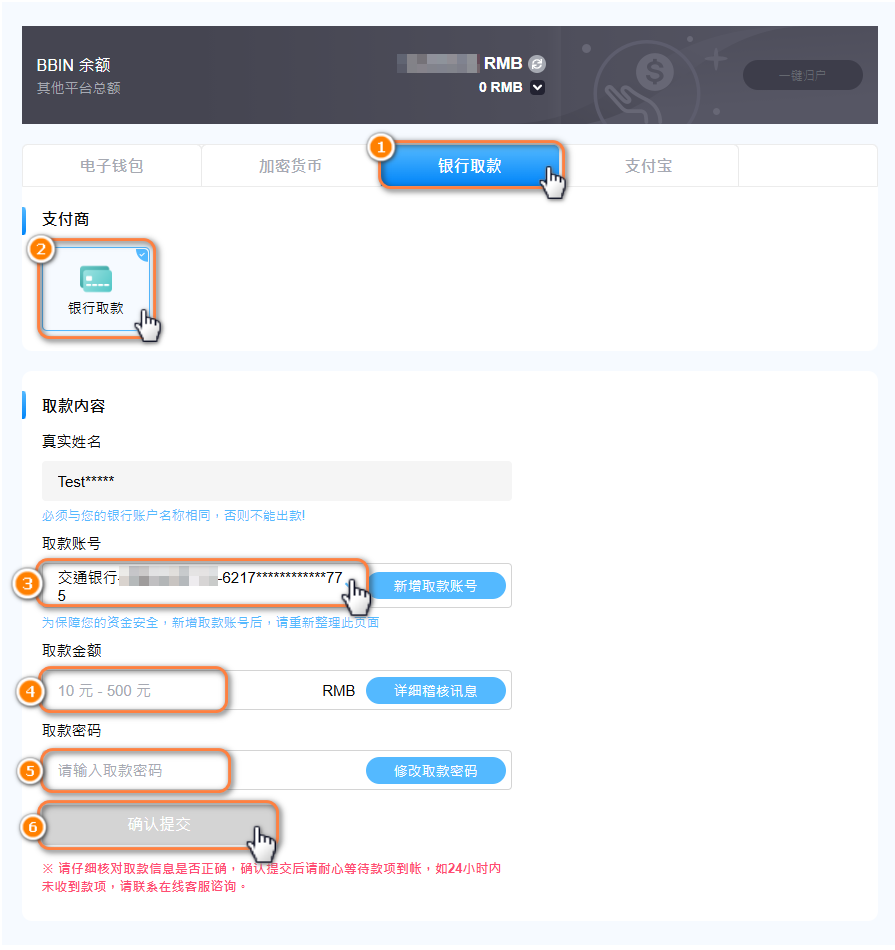Open the 加密货币 tab
Viewport: 895px width, 950px height.
point(290,165)
